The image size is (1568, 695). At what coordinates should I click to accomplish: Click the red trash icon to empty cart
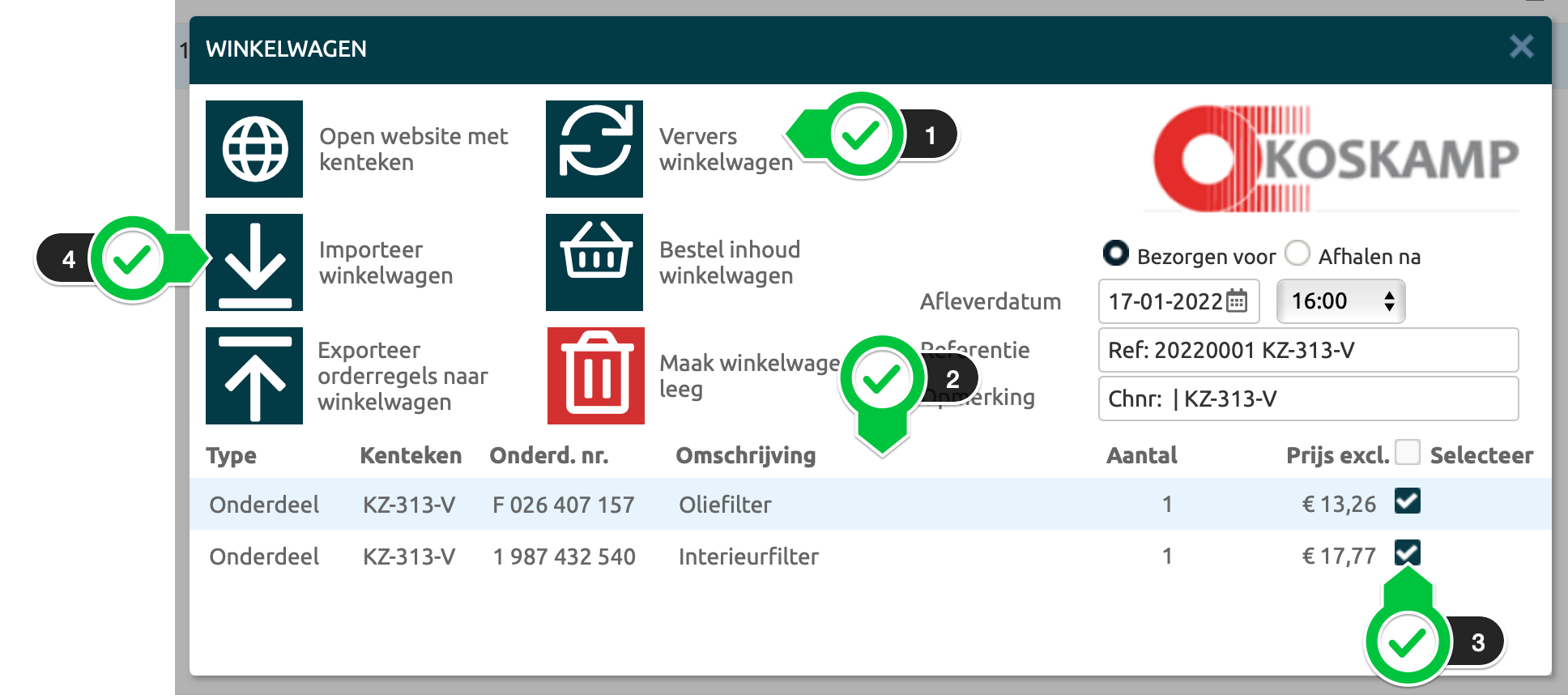click(596, 376)
